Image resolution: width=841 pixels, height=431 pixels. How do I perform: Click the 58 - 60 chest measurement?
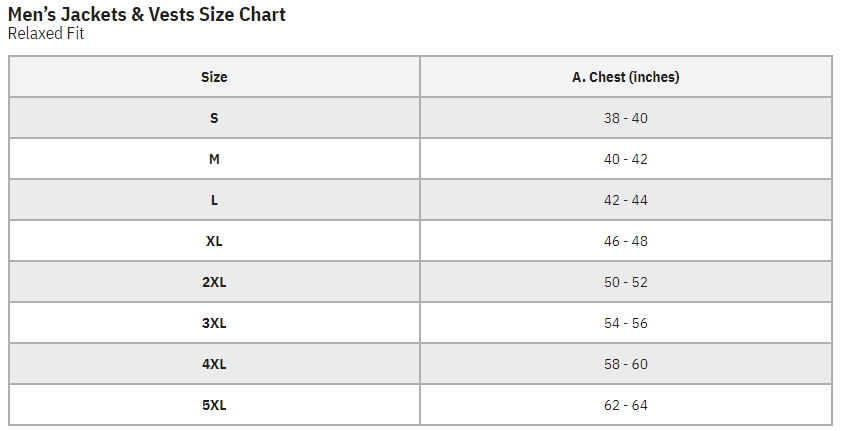(x=625, y=364)
